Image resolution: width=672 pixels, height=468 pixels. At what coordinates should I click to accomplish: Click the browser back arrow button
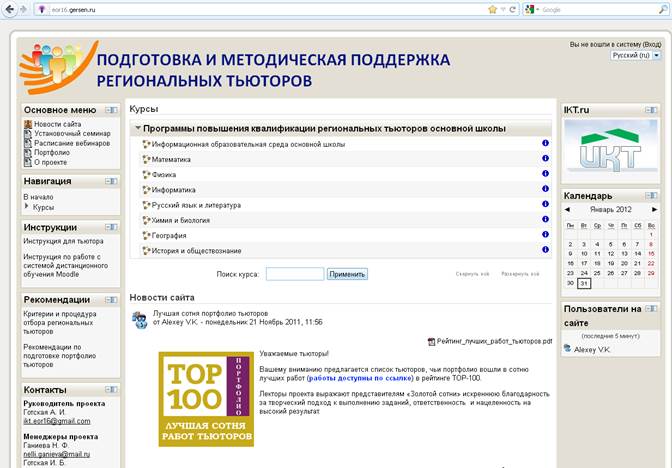click(10, 9)
